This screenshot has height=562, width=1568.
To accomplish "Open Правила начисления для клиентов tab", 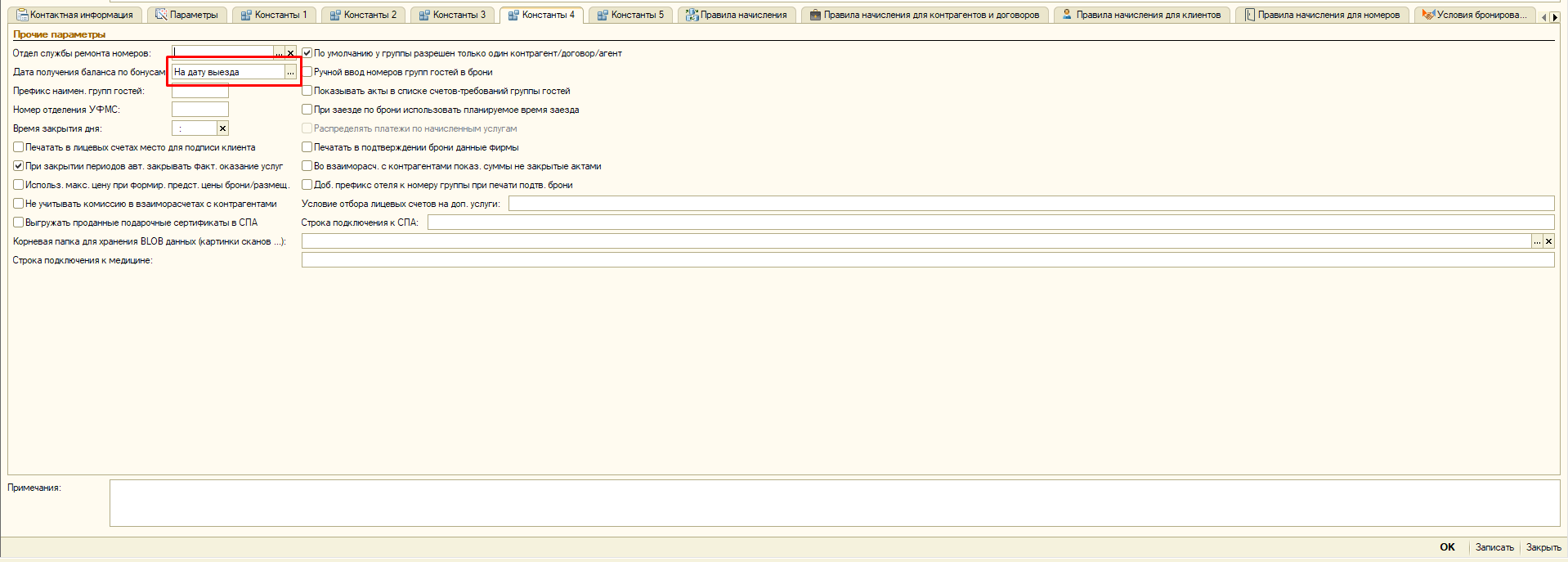I will (x=1142, y=15).
